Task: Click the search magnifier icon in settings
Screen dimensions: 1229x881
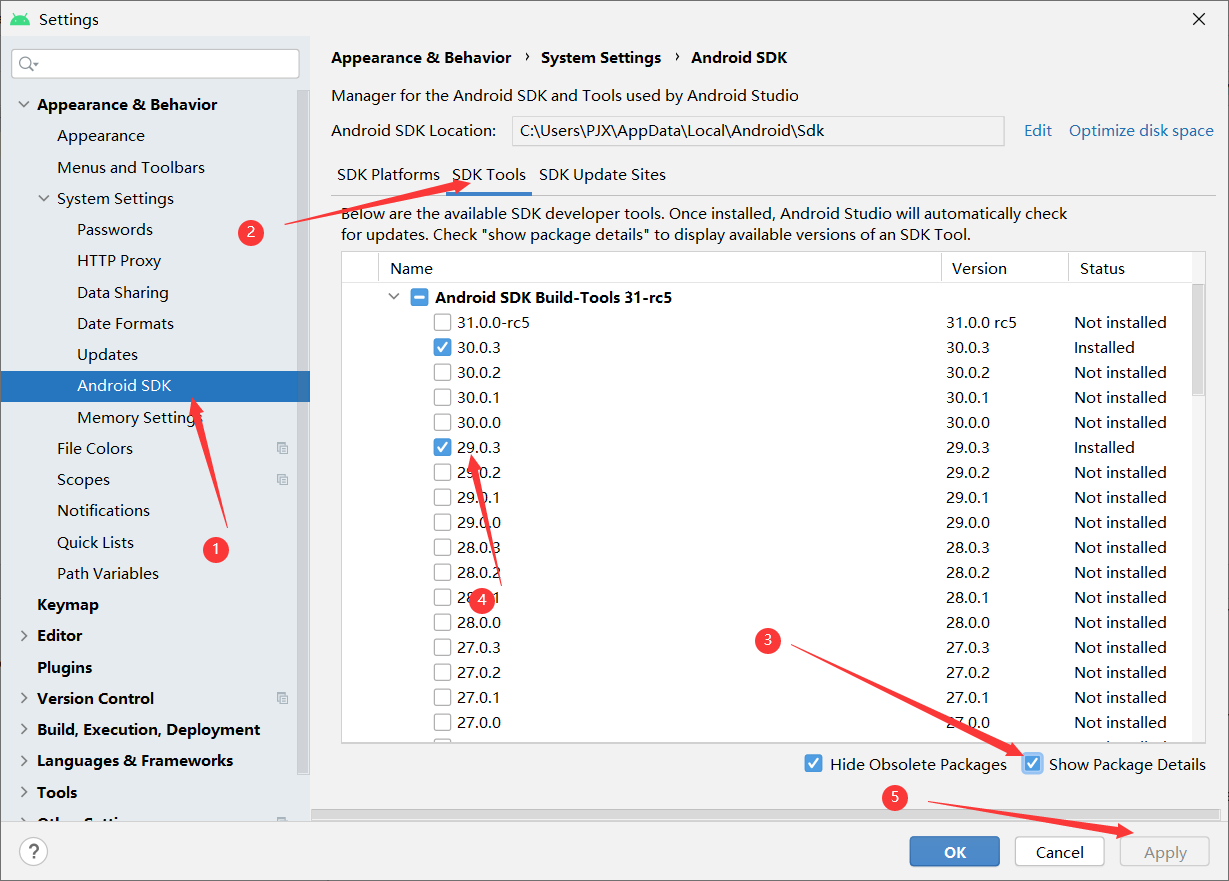Action: (26, 64)
